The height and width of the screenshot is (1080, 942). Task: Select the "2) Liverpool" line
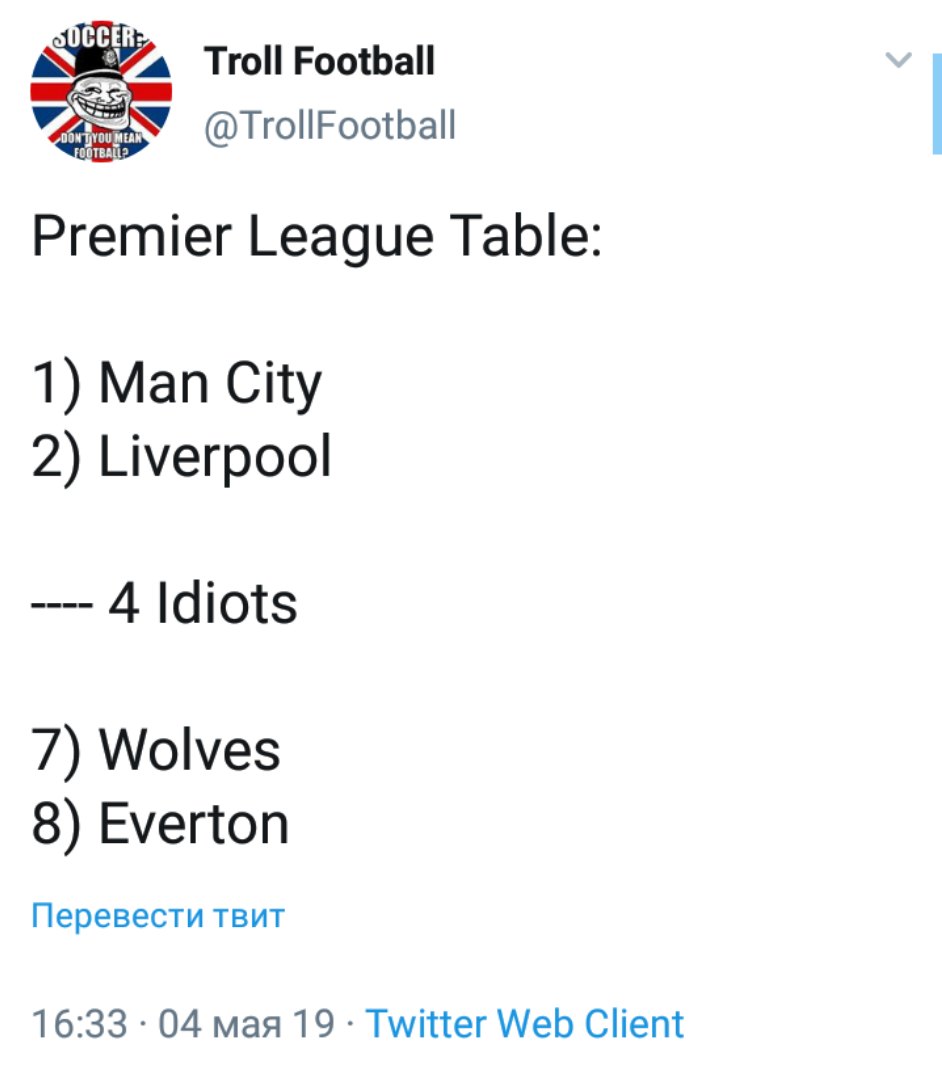coord(181,457)
